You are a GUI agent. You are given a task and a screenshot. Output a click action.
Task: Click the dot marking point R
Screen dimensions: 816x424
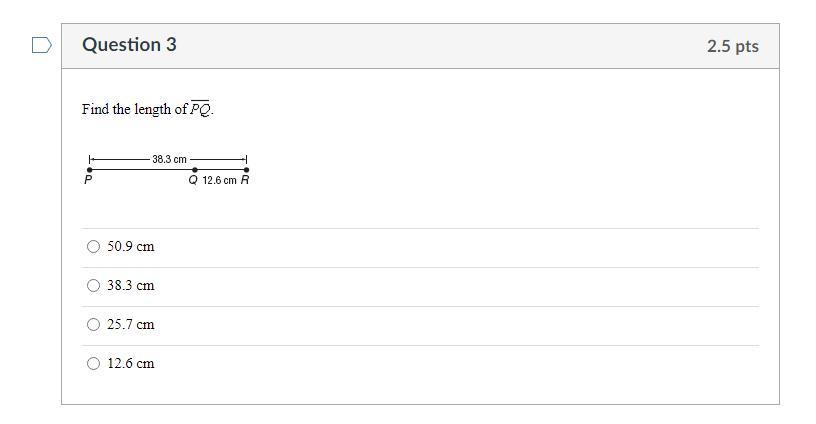[x=246, y=170]
